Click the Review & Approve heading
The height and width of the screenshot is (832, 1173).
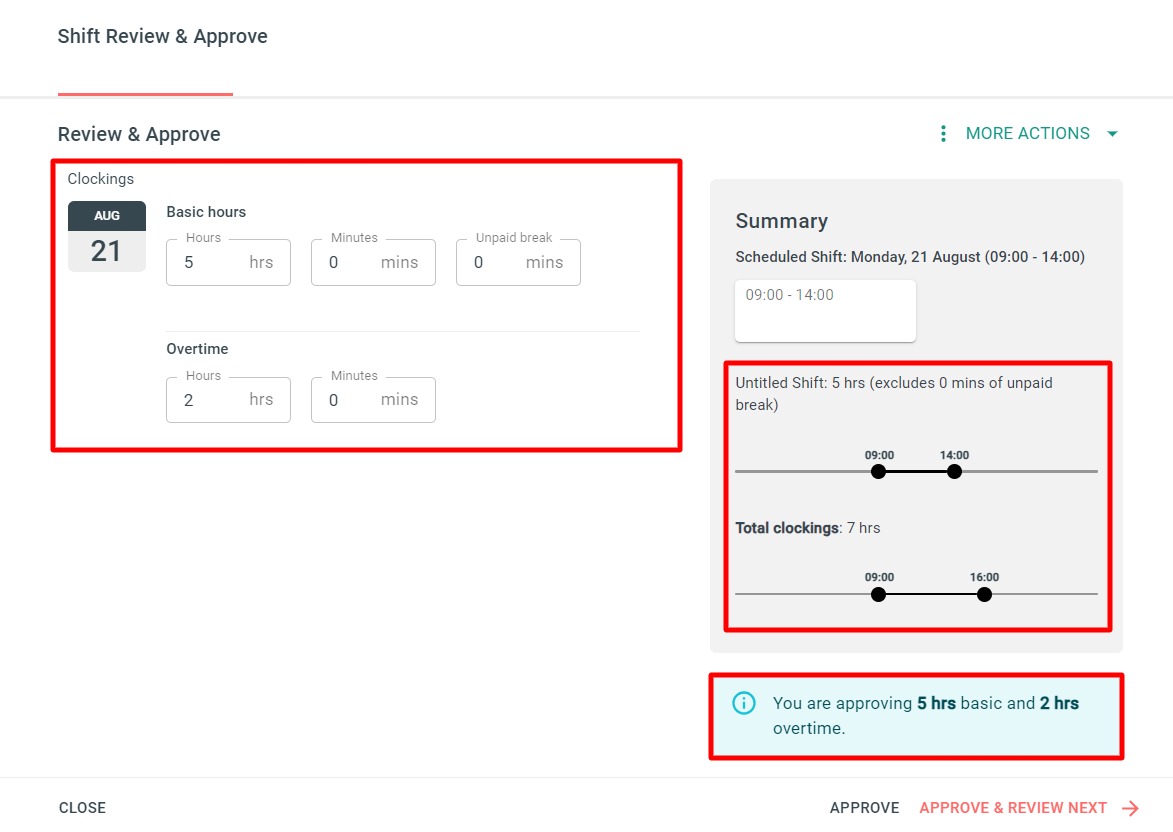click(139, 134)
